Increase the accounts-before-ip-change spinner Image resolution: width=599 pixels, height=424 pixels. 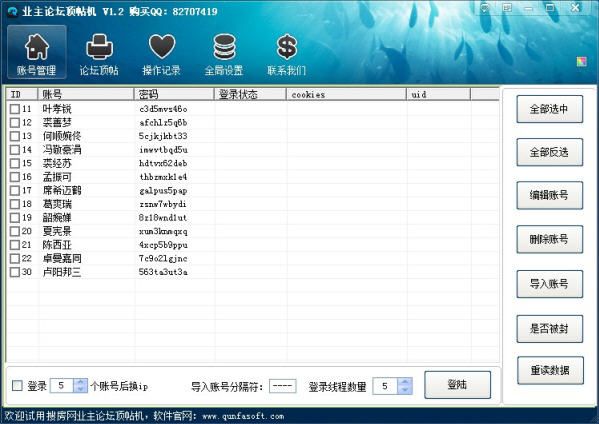click(x=80, y=382)
